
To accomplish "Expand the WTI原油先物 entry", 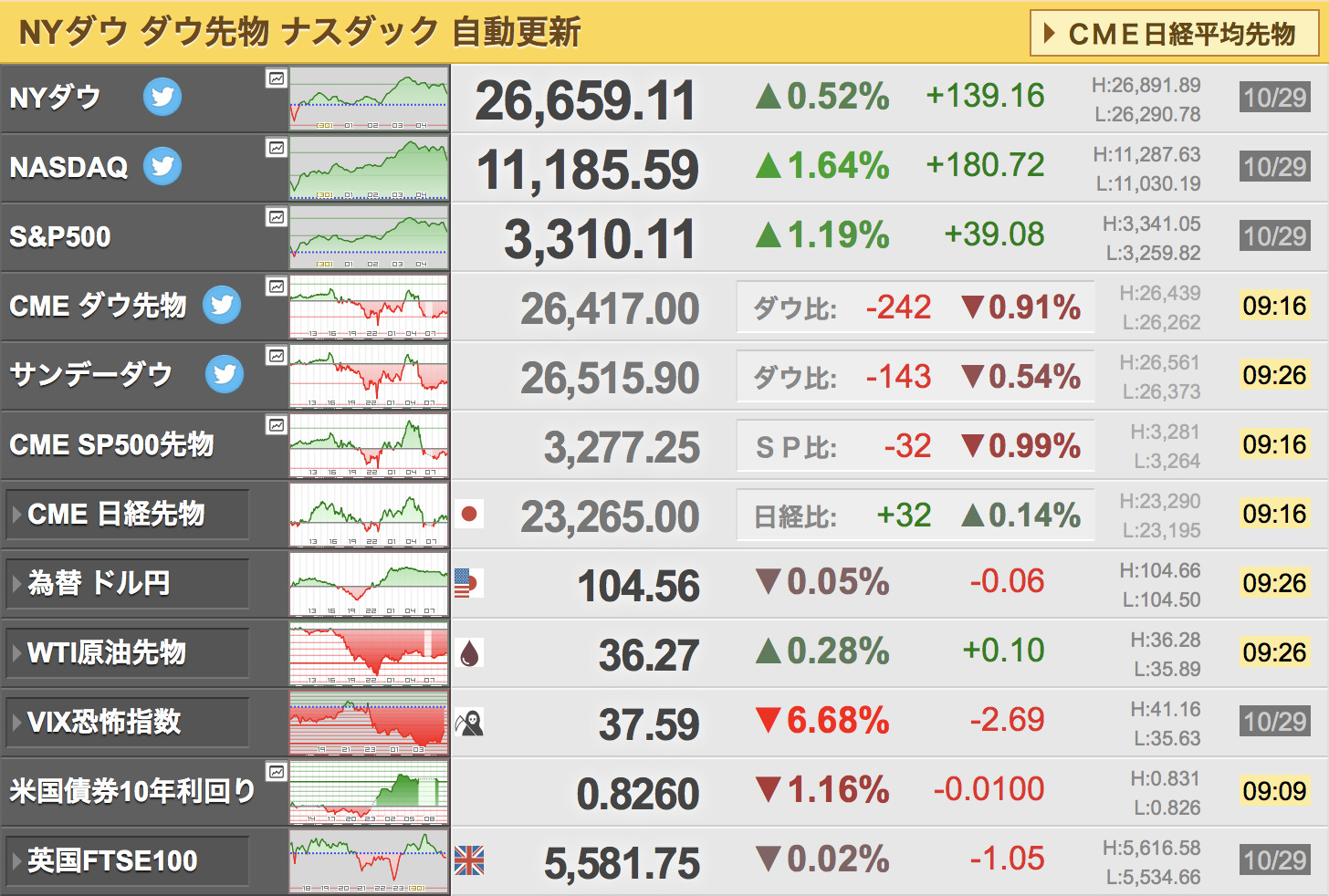I will pyautogui.click(x=128, y=652).
